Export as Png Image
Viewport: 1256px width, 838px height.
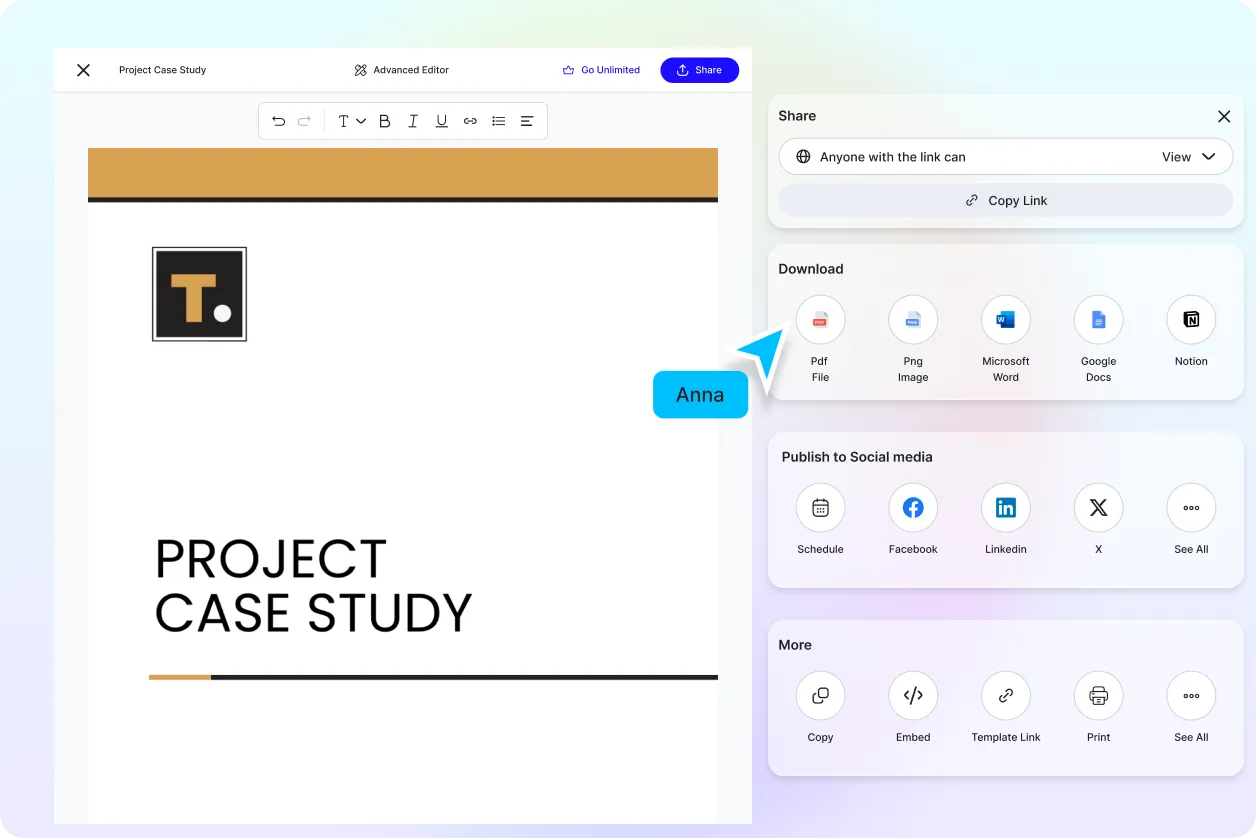coord(913,320)
